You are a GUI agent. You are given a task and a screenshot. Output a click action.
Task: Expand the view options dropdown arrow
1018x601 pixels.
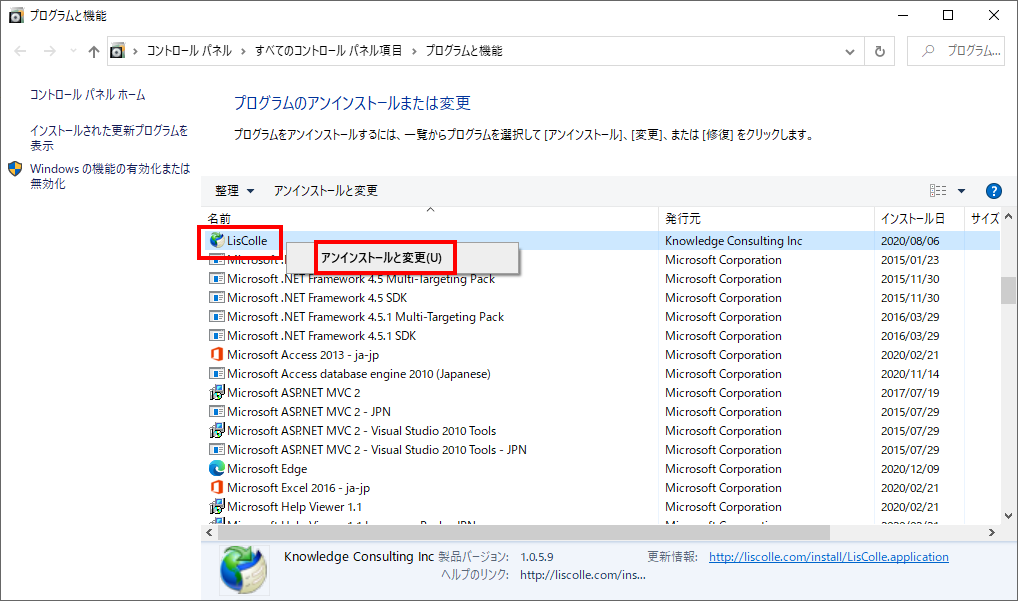pos(962,191)
